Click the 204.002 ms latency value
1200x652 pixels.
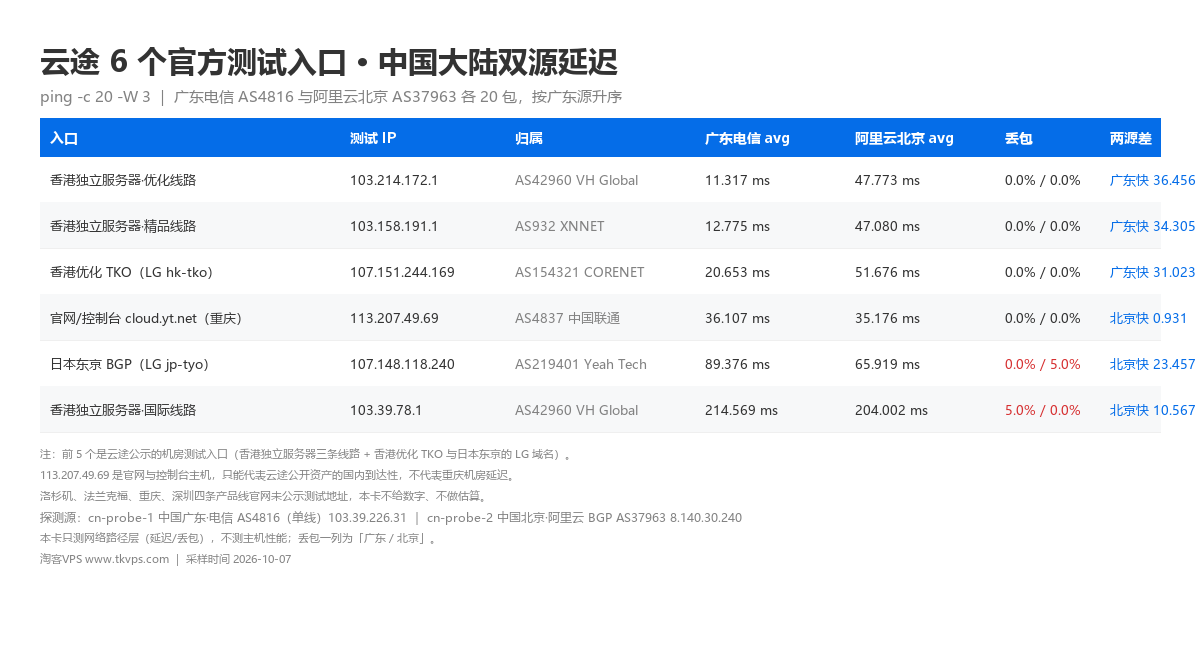pos(891,411)
